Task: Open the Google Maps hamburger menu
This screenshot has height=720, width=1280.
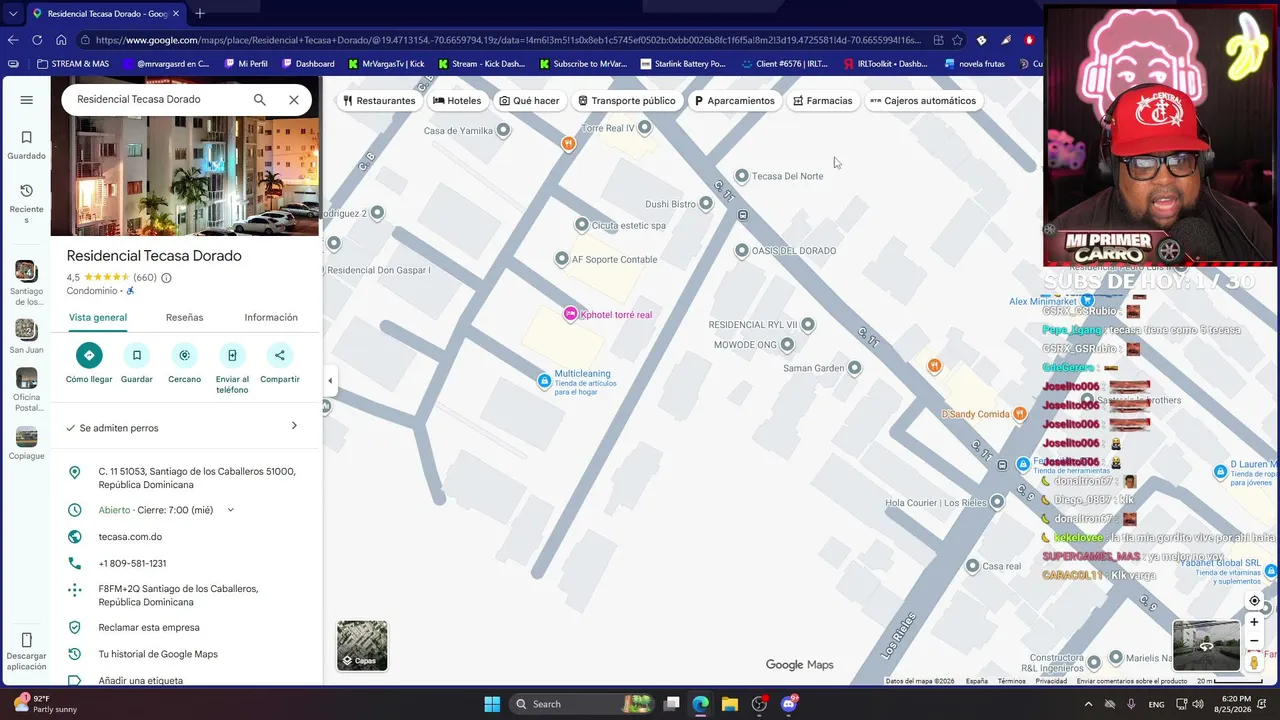Action: pyautogui.click(x=27, y=100)
